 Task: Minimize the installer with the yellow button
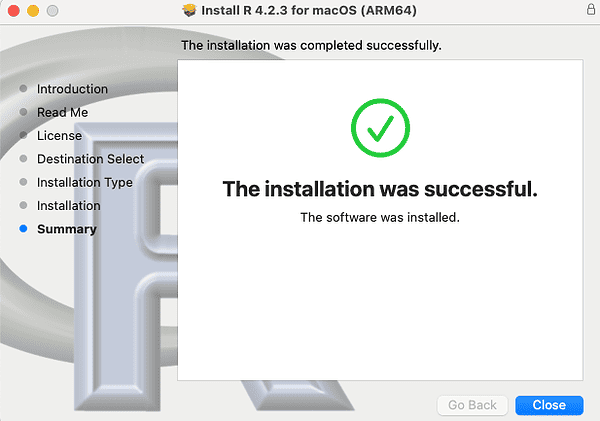point(32,10)
